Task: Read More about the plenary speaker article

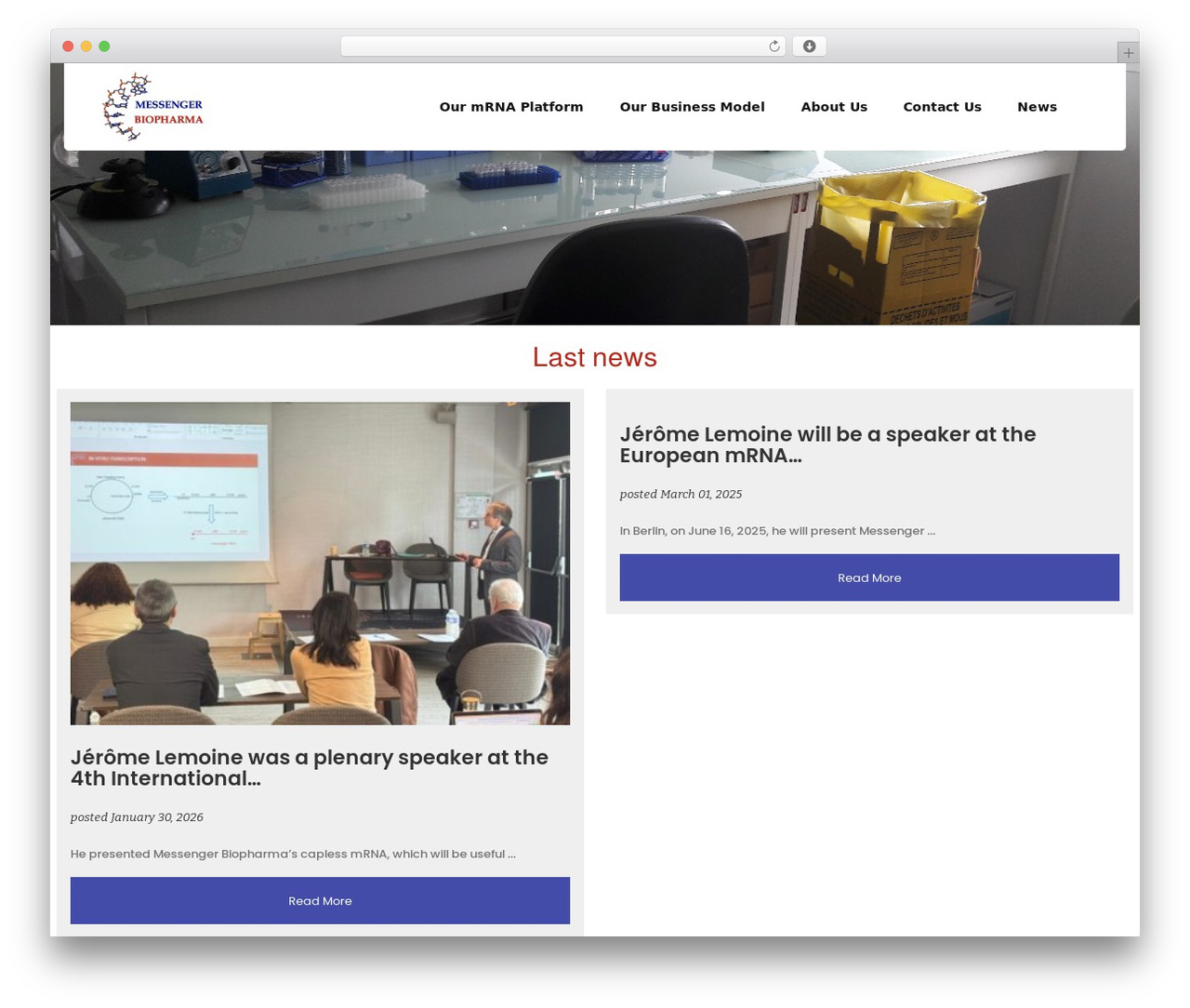Action: (x=320, y=900)
